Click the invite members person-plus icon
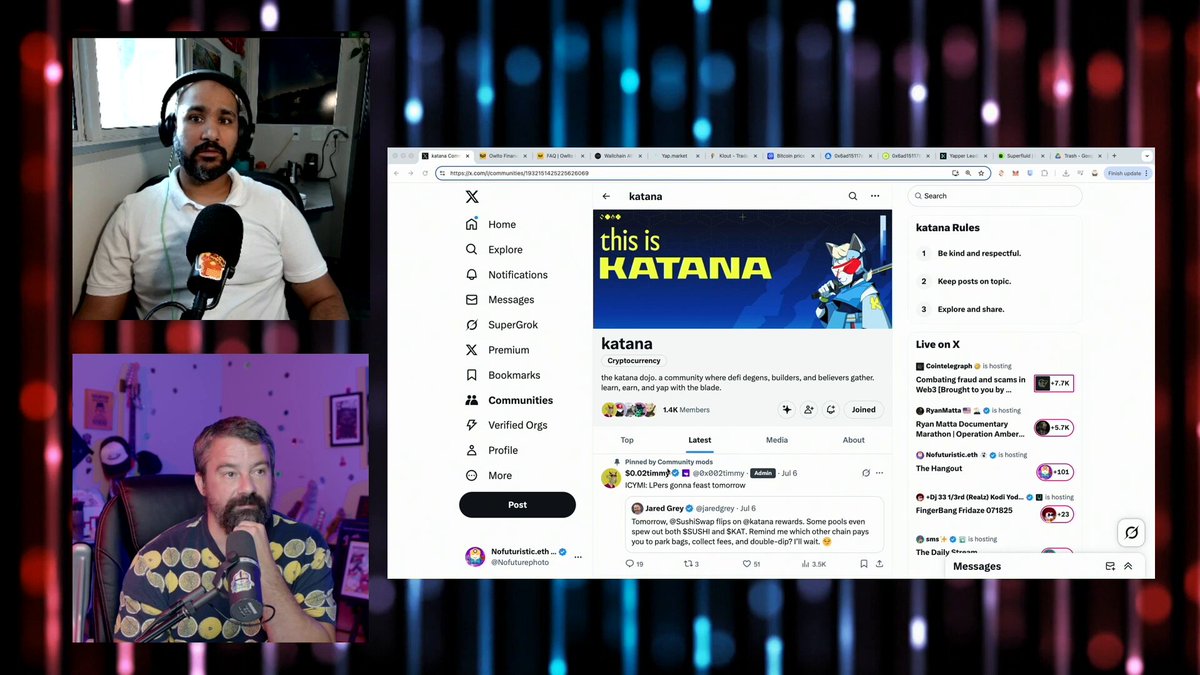 tap(809, 409)
